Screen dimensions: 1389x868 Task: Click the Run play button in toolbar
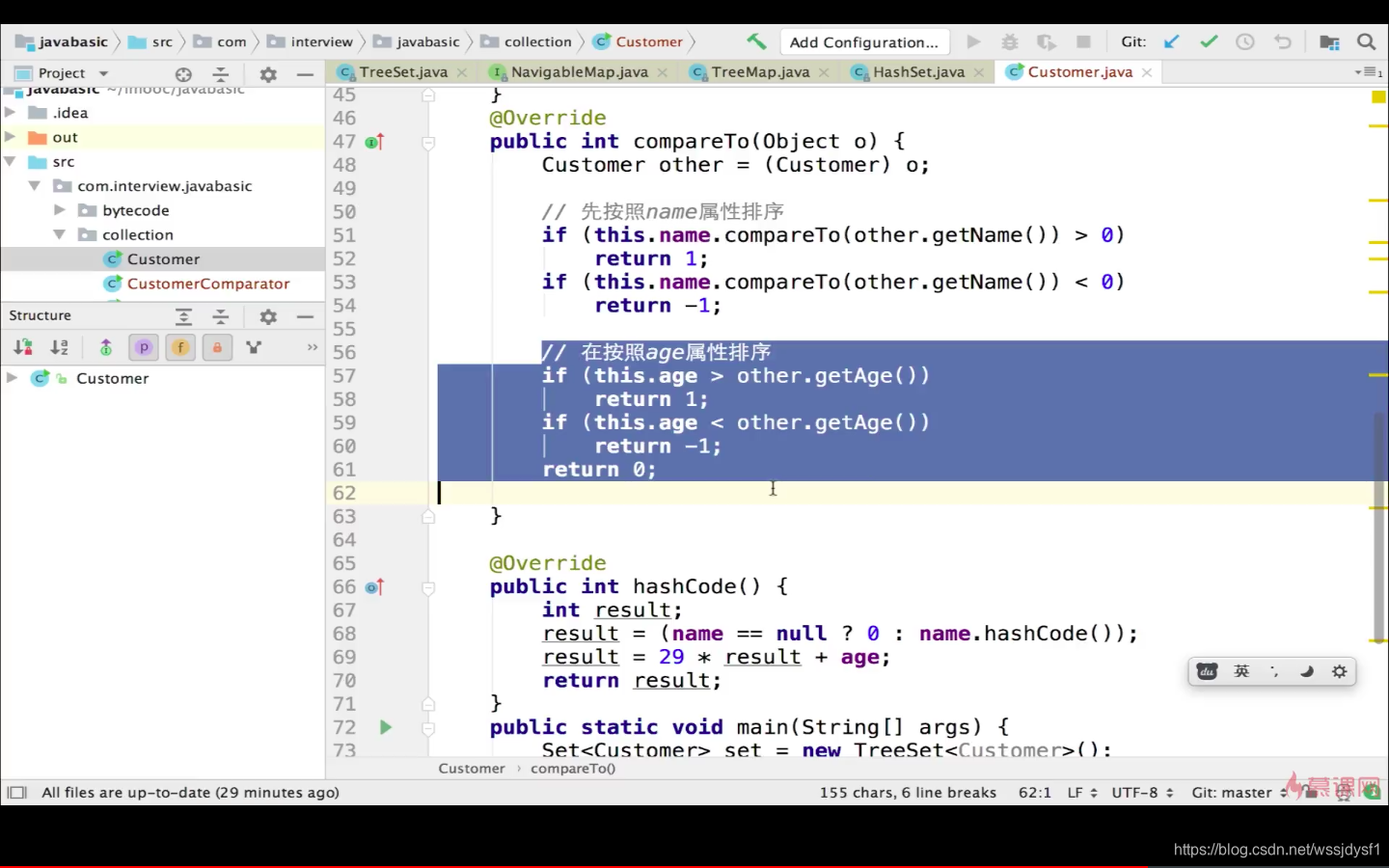click(x=973, y=41)
